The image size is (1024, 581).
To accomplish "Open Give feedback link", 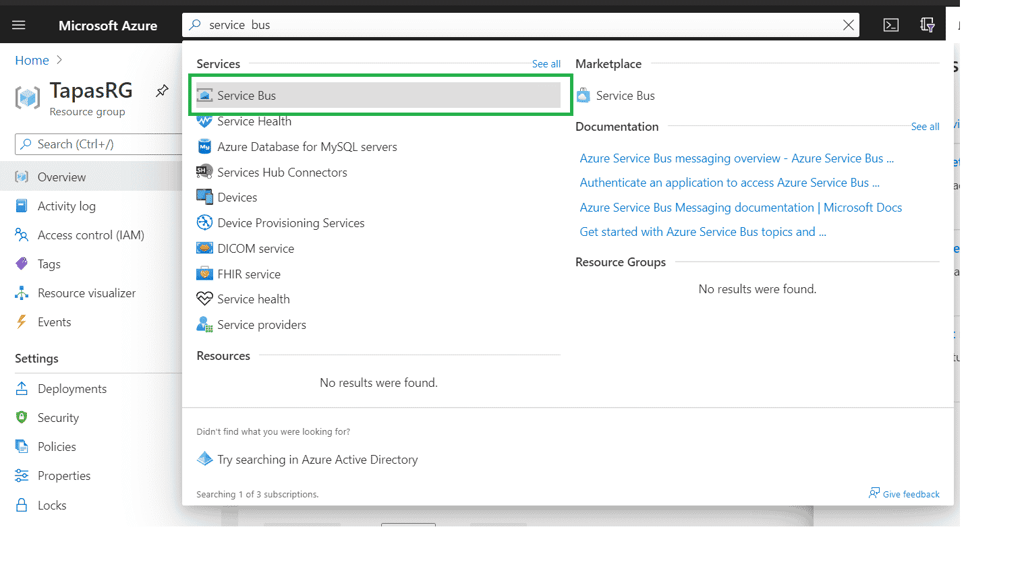I will click(903, 493).
